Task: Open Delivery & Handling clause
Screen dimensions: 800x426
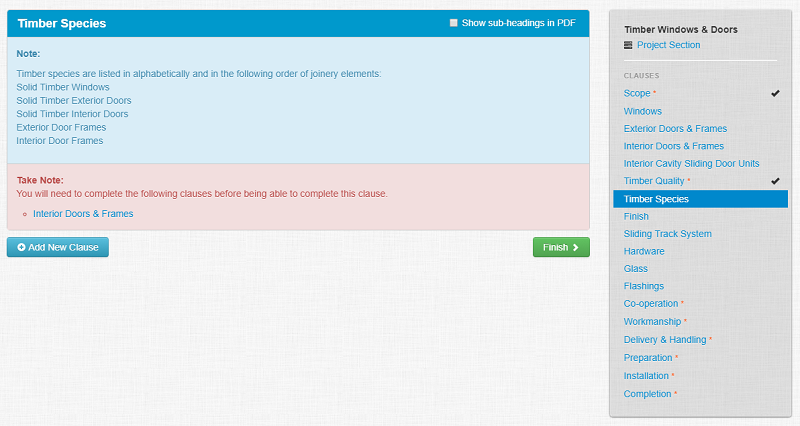Action: pos(665,340)
